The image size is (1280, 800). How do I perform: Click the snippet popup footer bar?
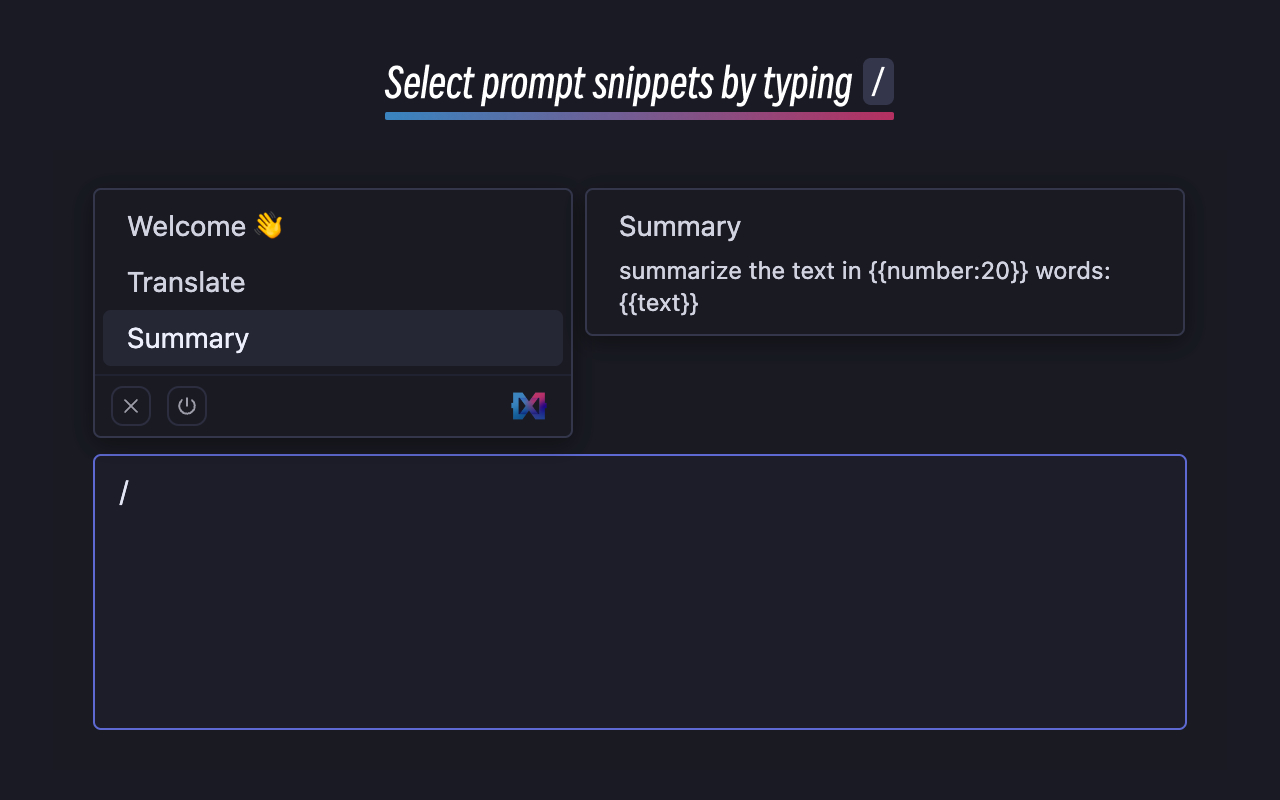[350, 406]
